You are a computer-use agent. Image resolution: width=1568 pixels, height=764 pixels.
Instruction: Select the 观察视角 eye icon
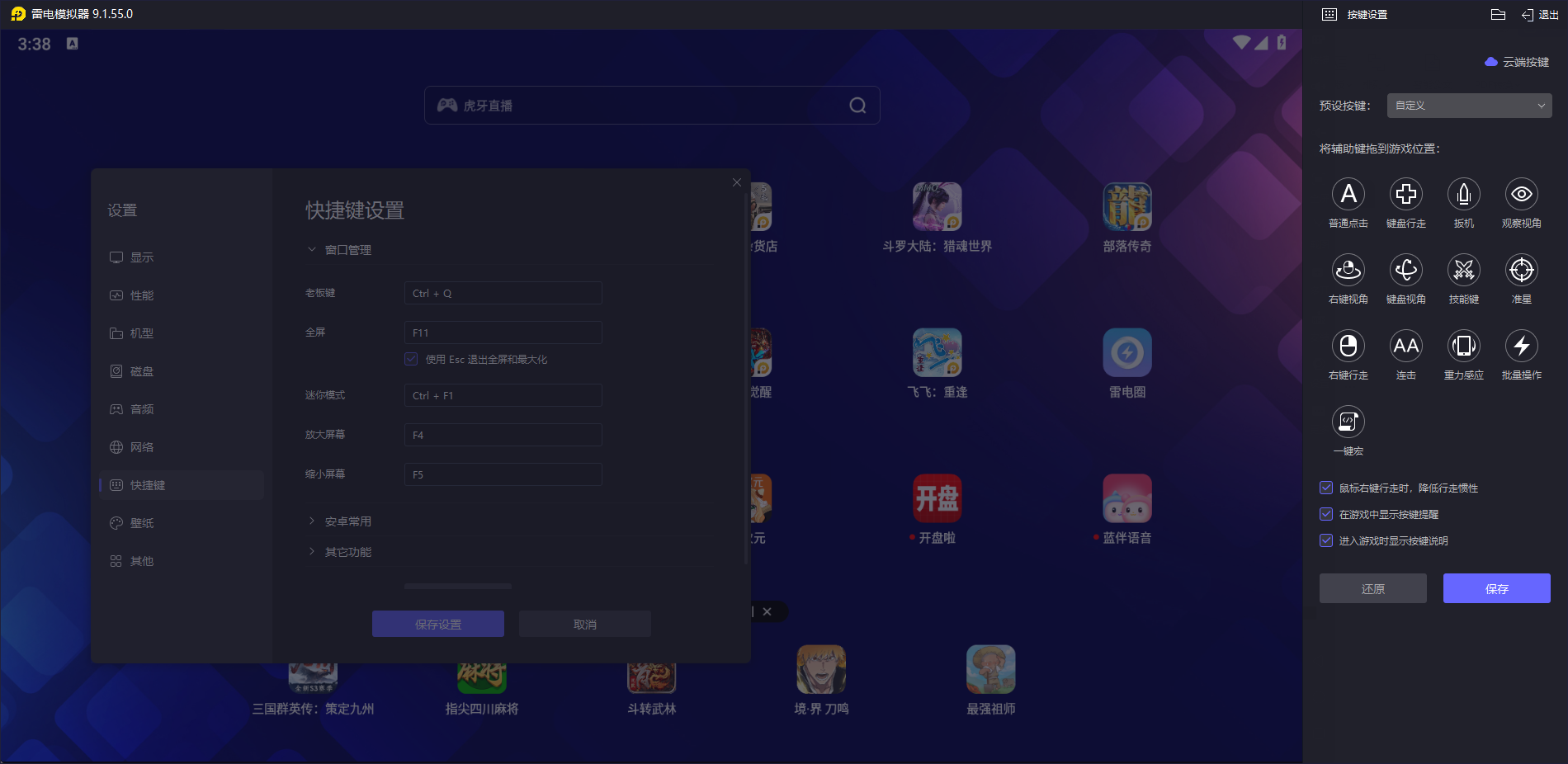tap(1522, 194)
